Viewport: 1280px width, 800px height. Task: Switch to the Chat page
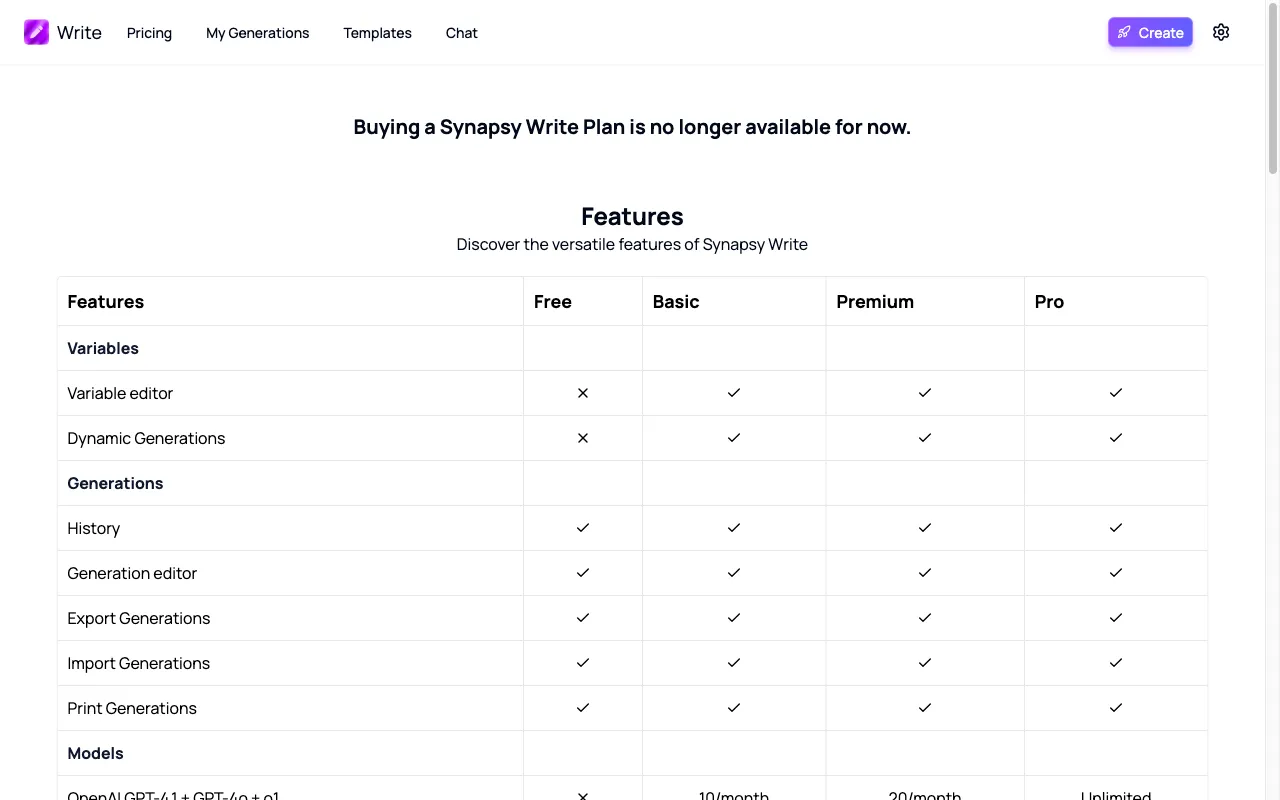[461, 33]
